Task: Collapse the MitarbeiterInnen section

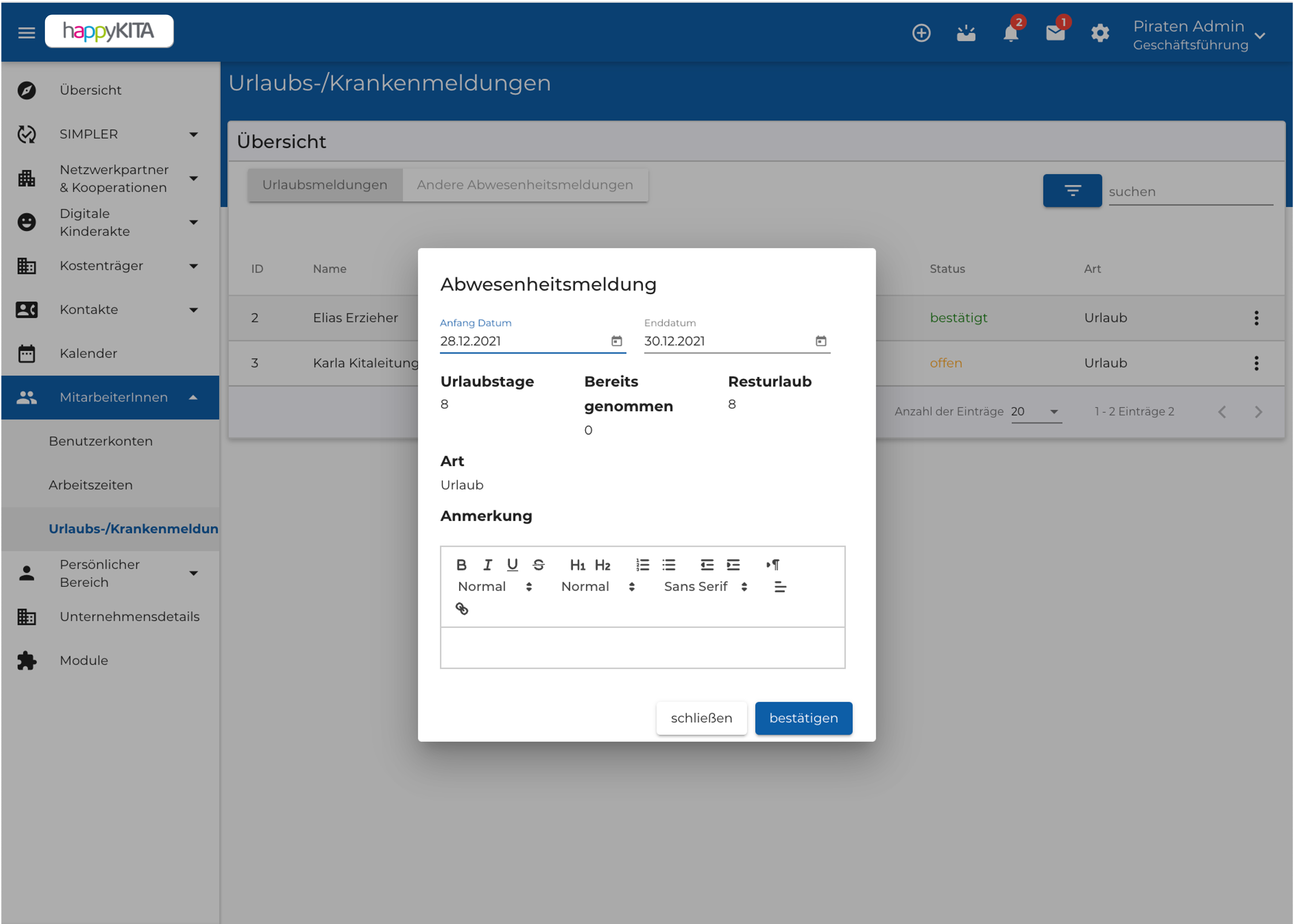Action: (110, 397)
